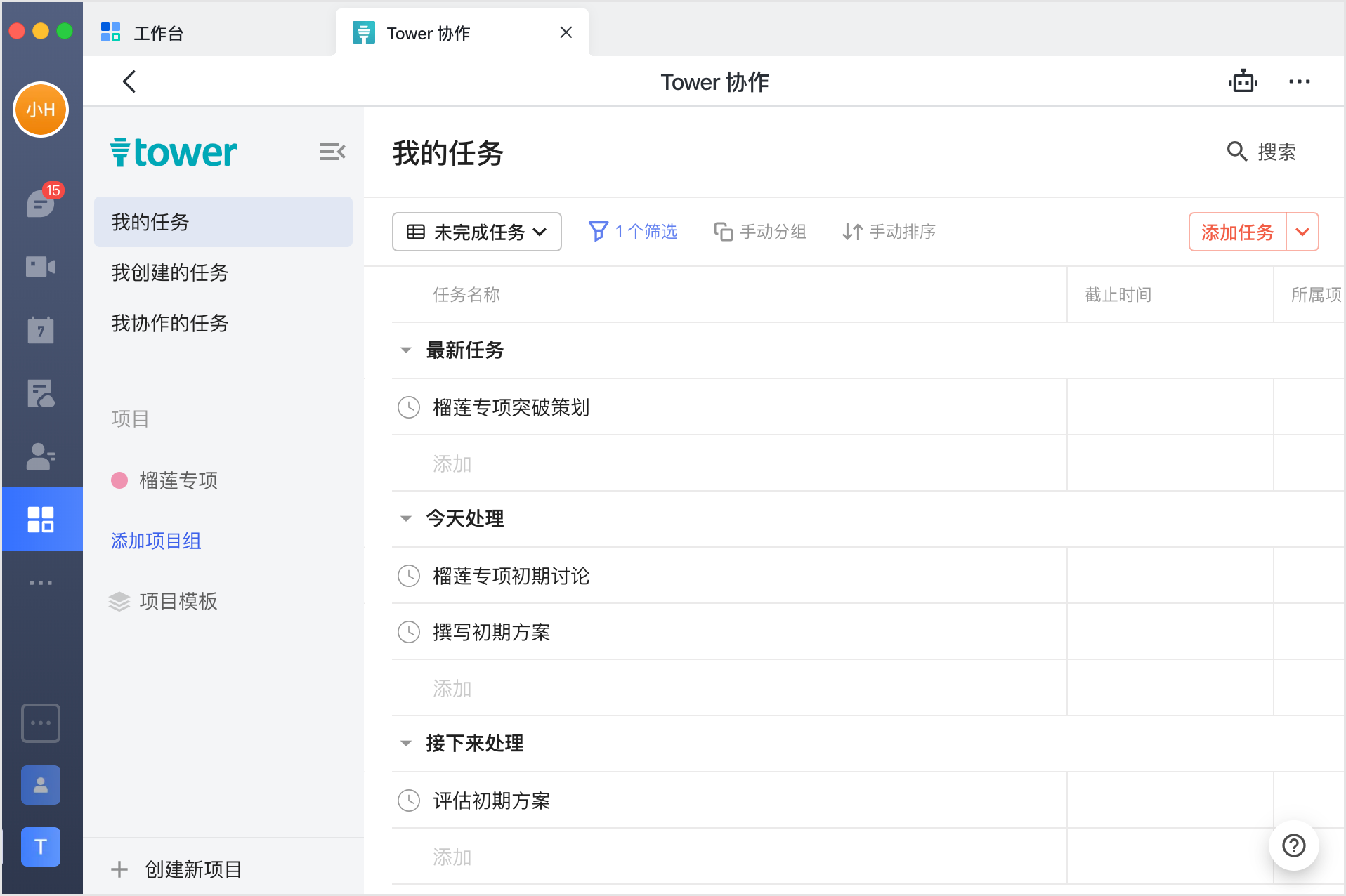The height and width of the screenshot is (896, 1346).
Task: Open the calendar icon in left sidebar
Action: click(x=41, y=330)
